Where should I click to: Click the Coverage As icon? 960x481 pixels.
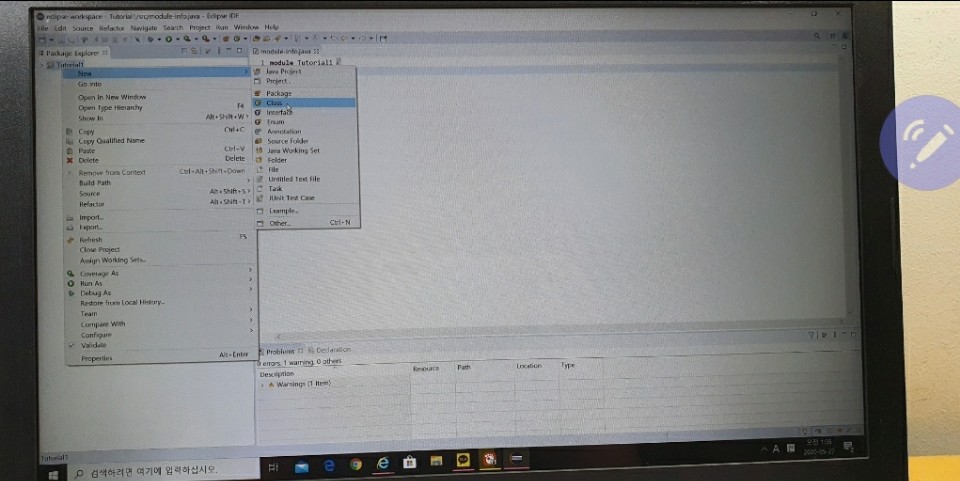71,274
